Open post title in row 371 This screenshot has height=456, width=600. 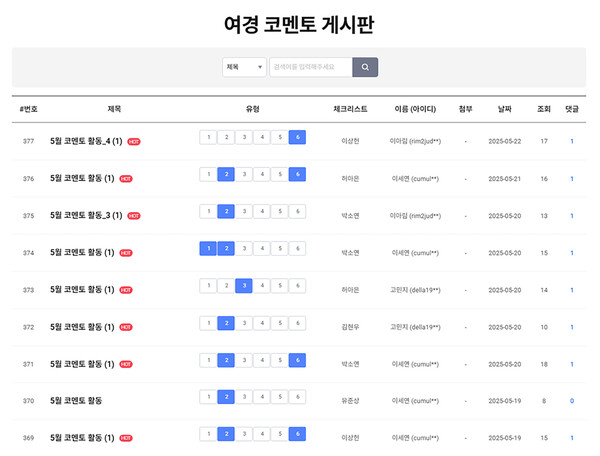(82, 364)
